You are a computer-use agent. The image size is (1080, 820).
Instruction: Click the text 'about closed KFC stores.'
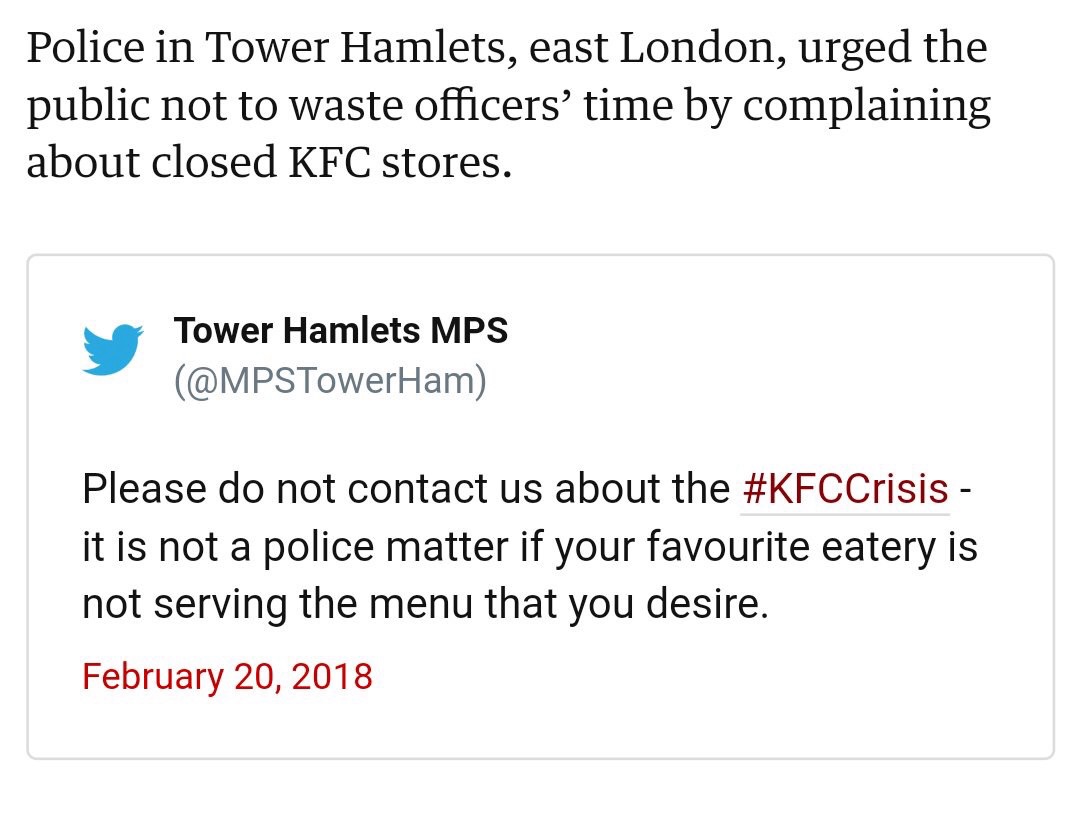(269, 162)
